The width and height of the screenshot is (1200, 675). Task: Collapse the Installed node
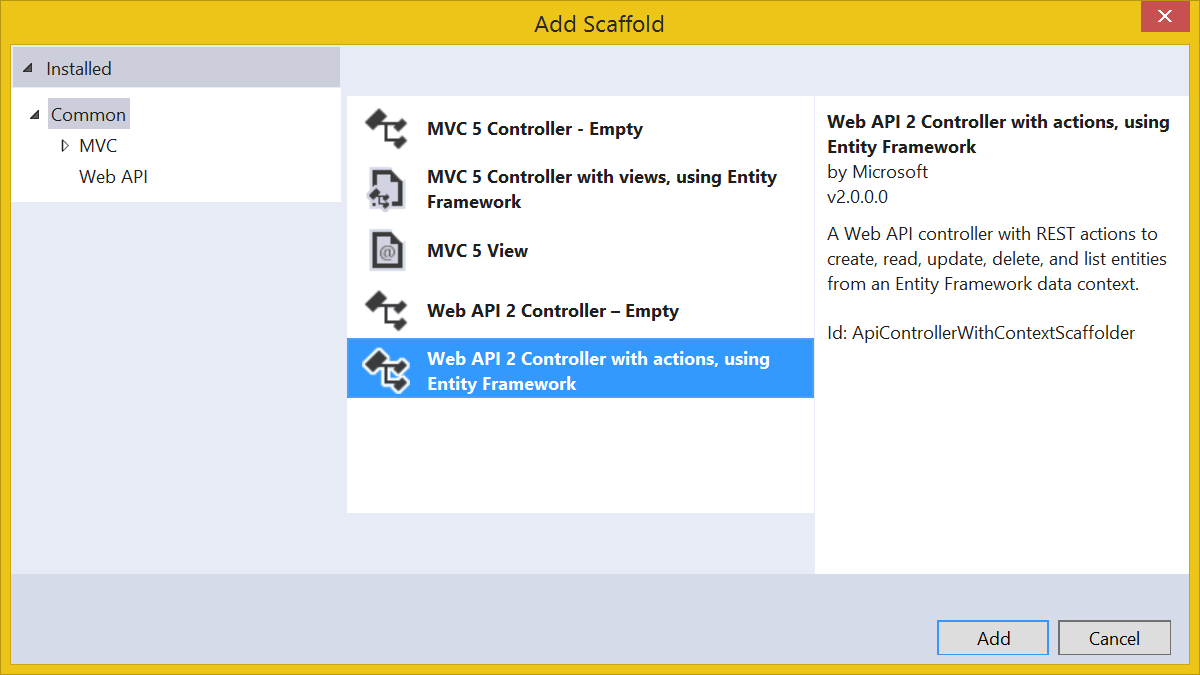point(29,68)
